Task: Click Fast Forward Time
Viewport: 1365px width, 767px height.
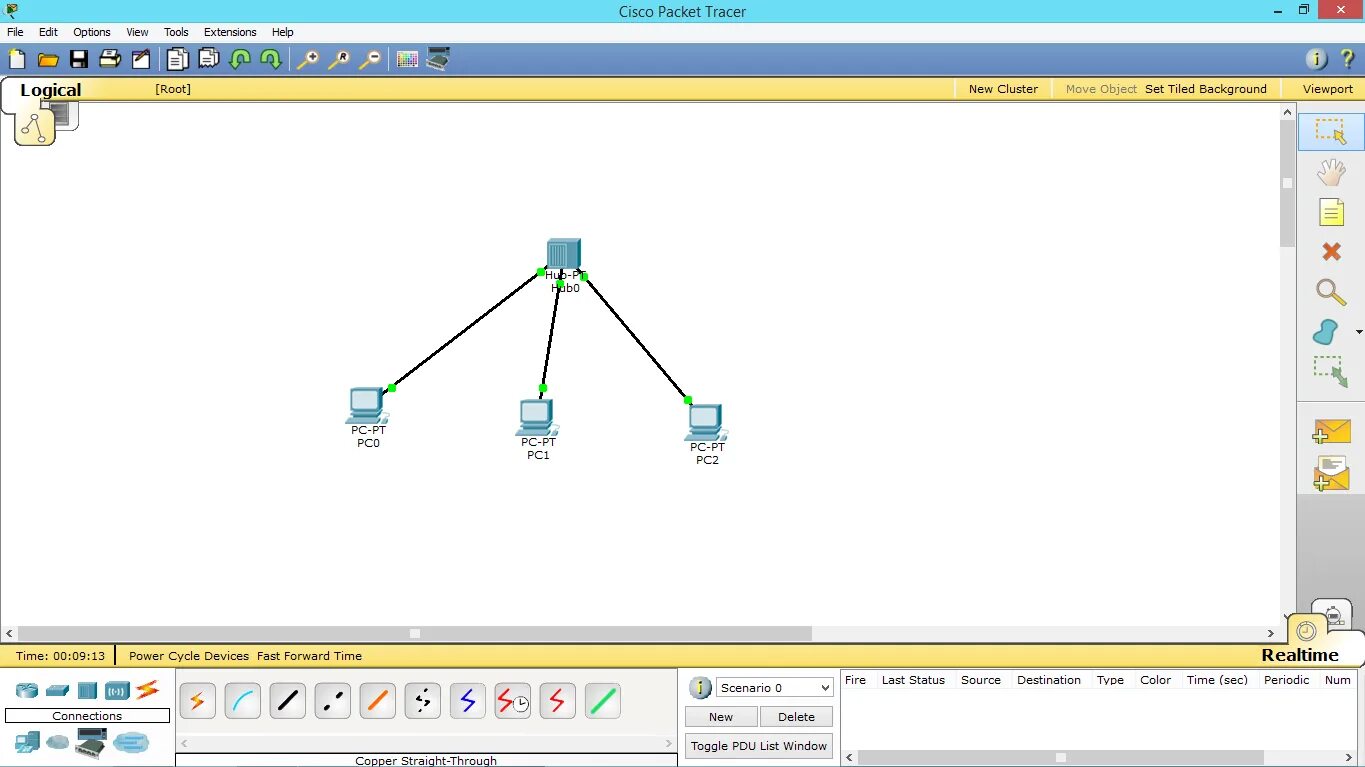Action: click(309, 656)
